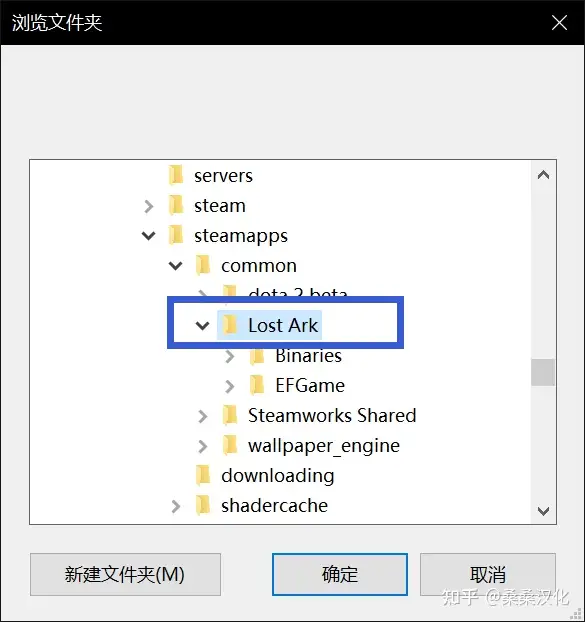
Task: Collapse the common folder node
Action: point(176,265)
